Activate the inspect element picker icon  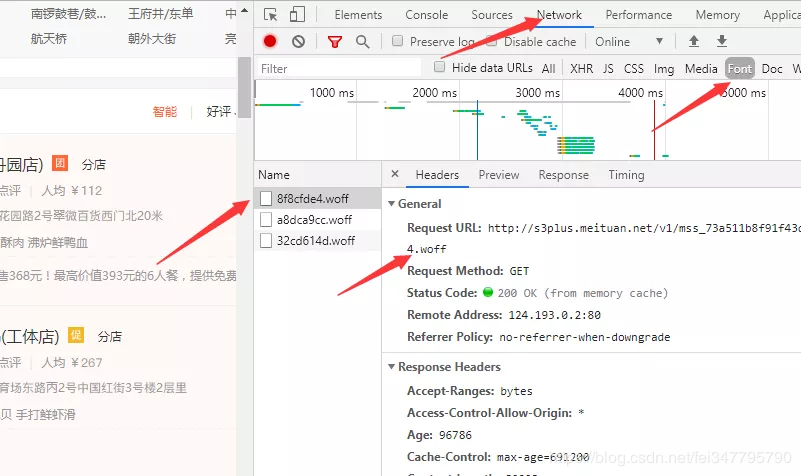pyautogui.click(x=270, y=14)
